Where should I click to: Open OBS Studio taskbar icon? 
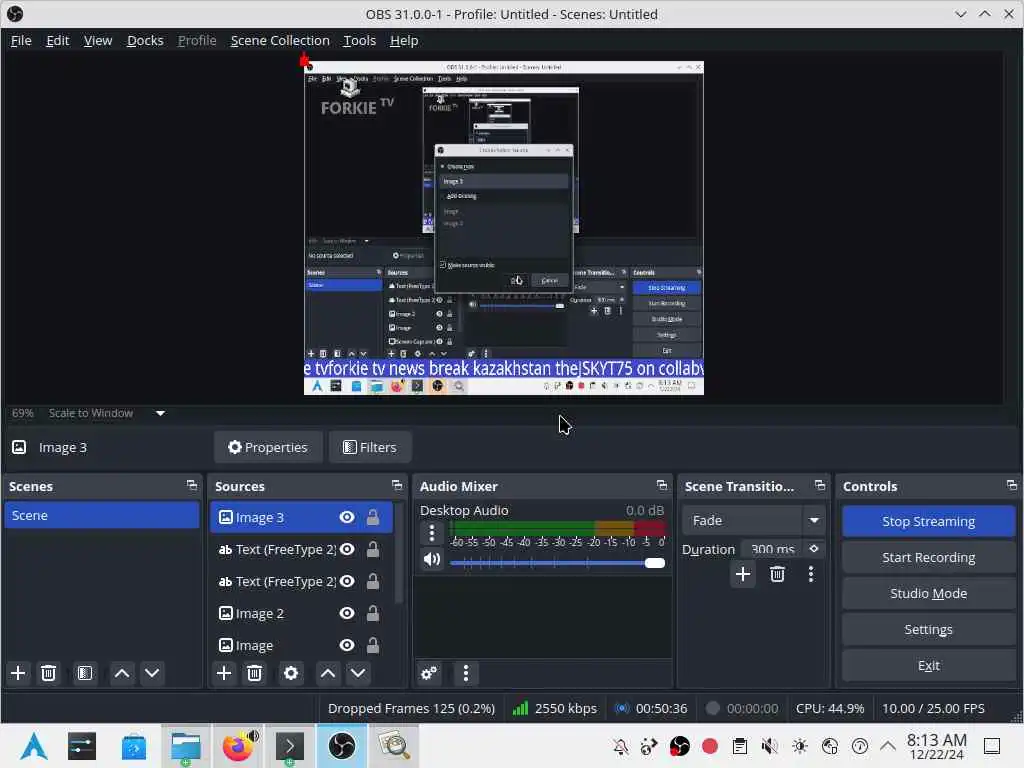pyautogui.click(x=342, y=746)
